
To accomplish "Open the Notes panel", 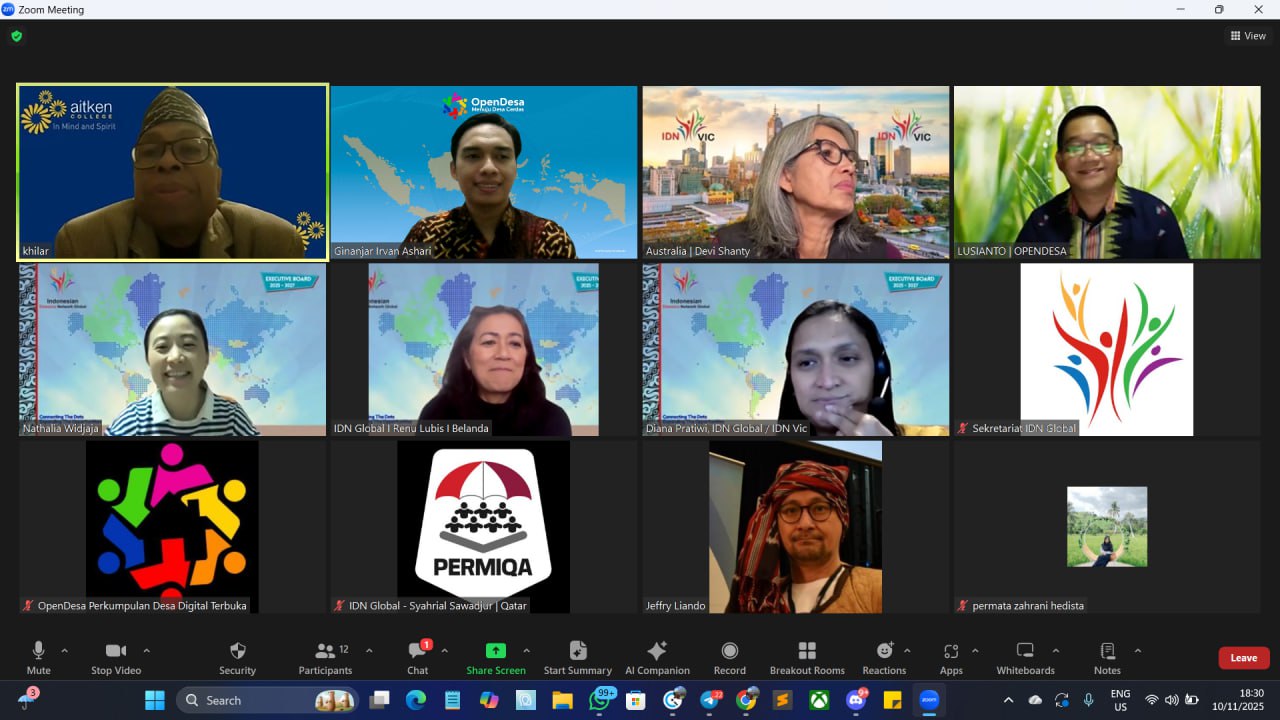I will (1107, 657).
